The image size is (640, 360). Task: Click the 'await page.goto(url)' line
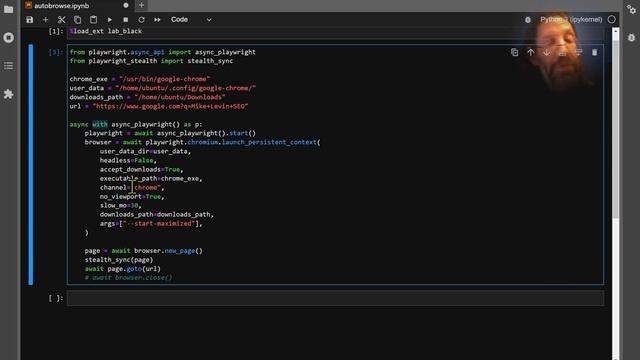pyautogui.click(x=122, y=269)
